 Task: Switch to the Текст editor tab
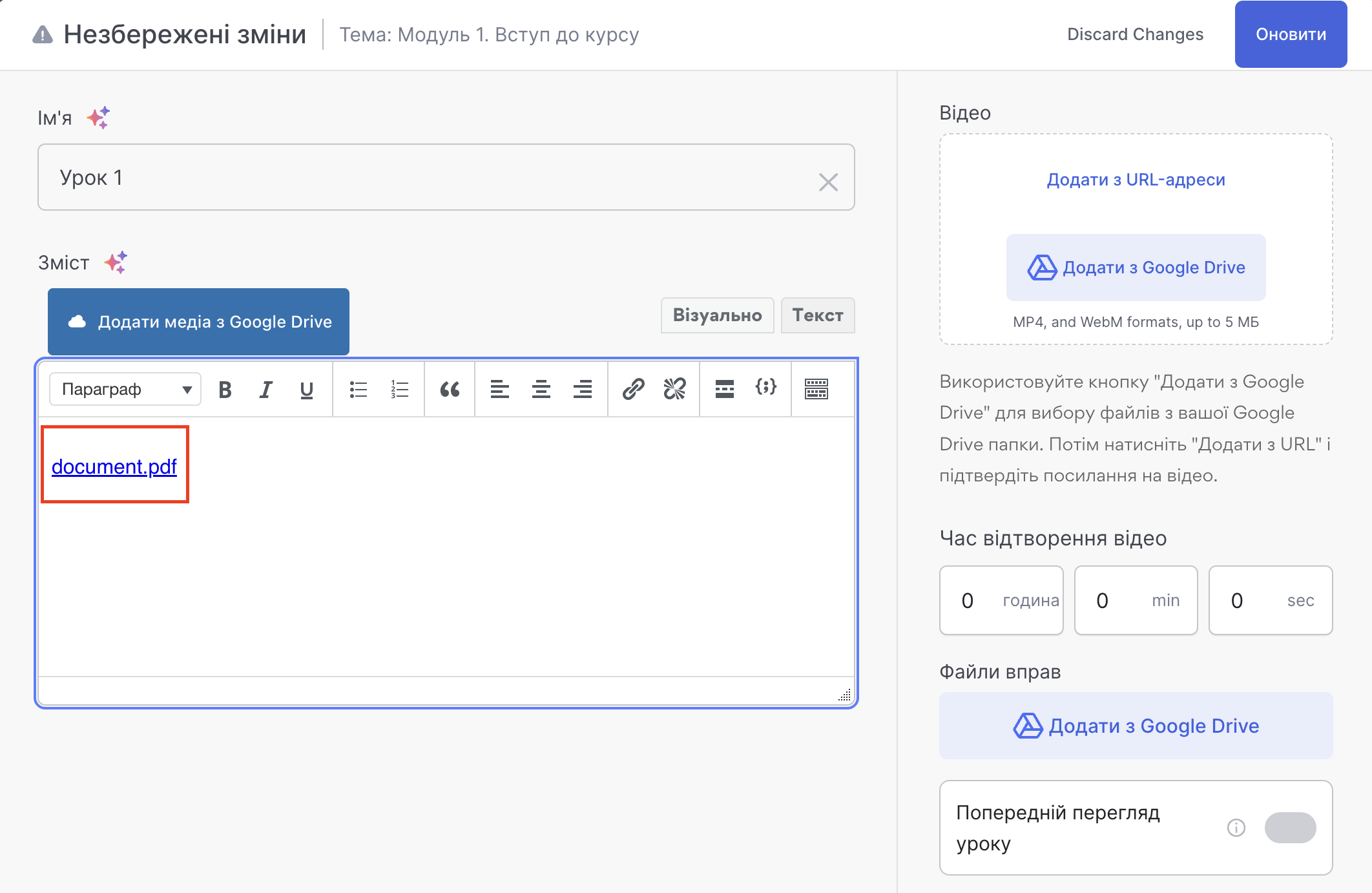[817, 315]
